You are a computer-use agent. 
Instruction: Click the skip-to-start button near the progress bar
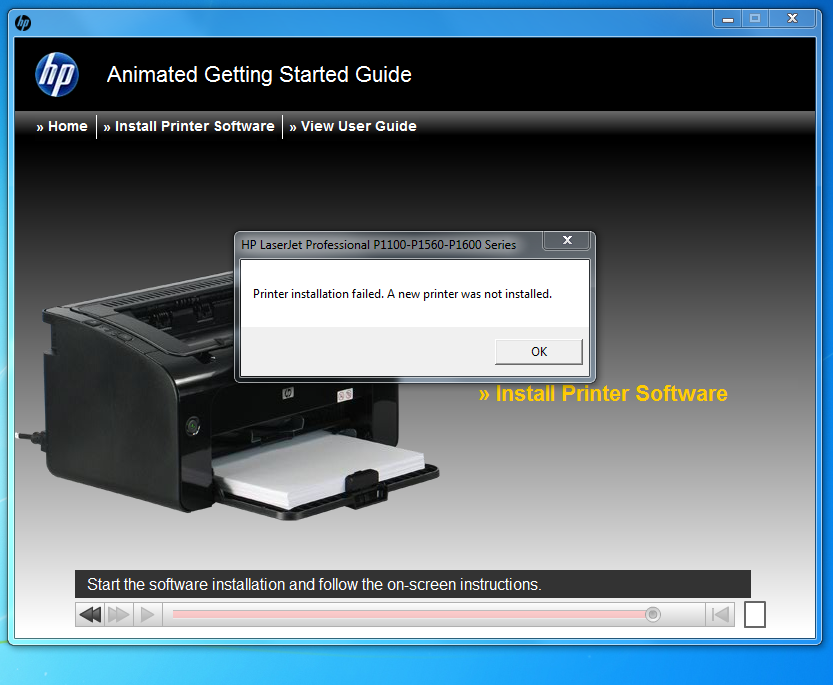tap(720, 615)
